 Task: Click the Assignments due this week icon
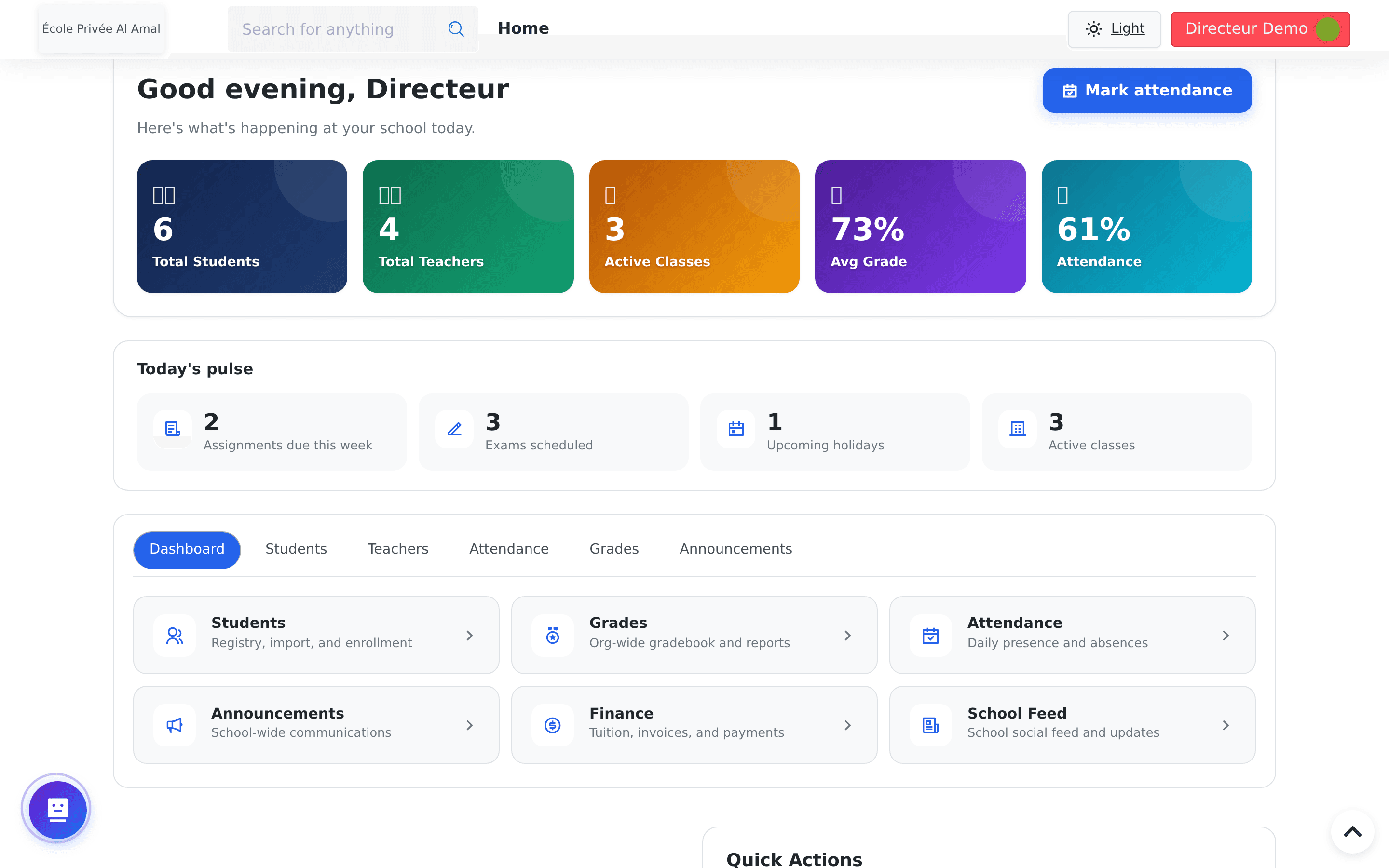173,429
